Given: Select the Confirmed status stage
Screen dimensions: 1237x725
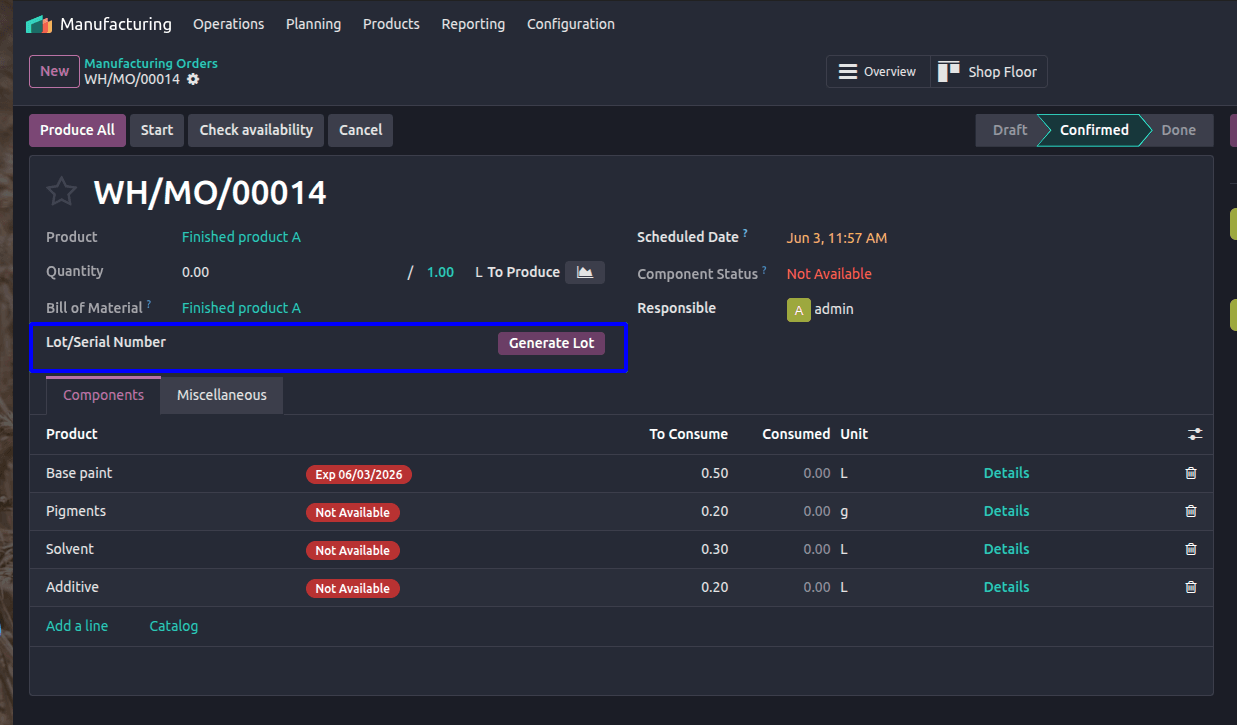Looking at the screenshot, I should pyautogui.click(x=1094, y=130).
